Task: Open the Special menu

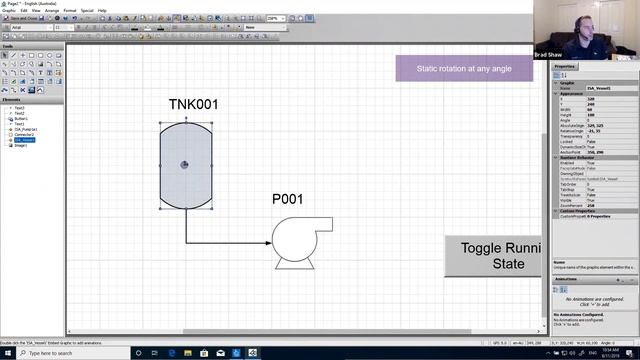Action: (87, 10)
